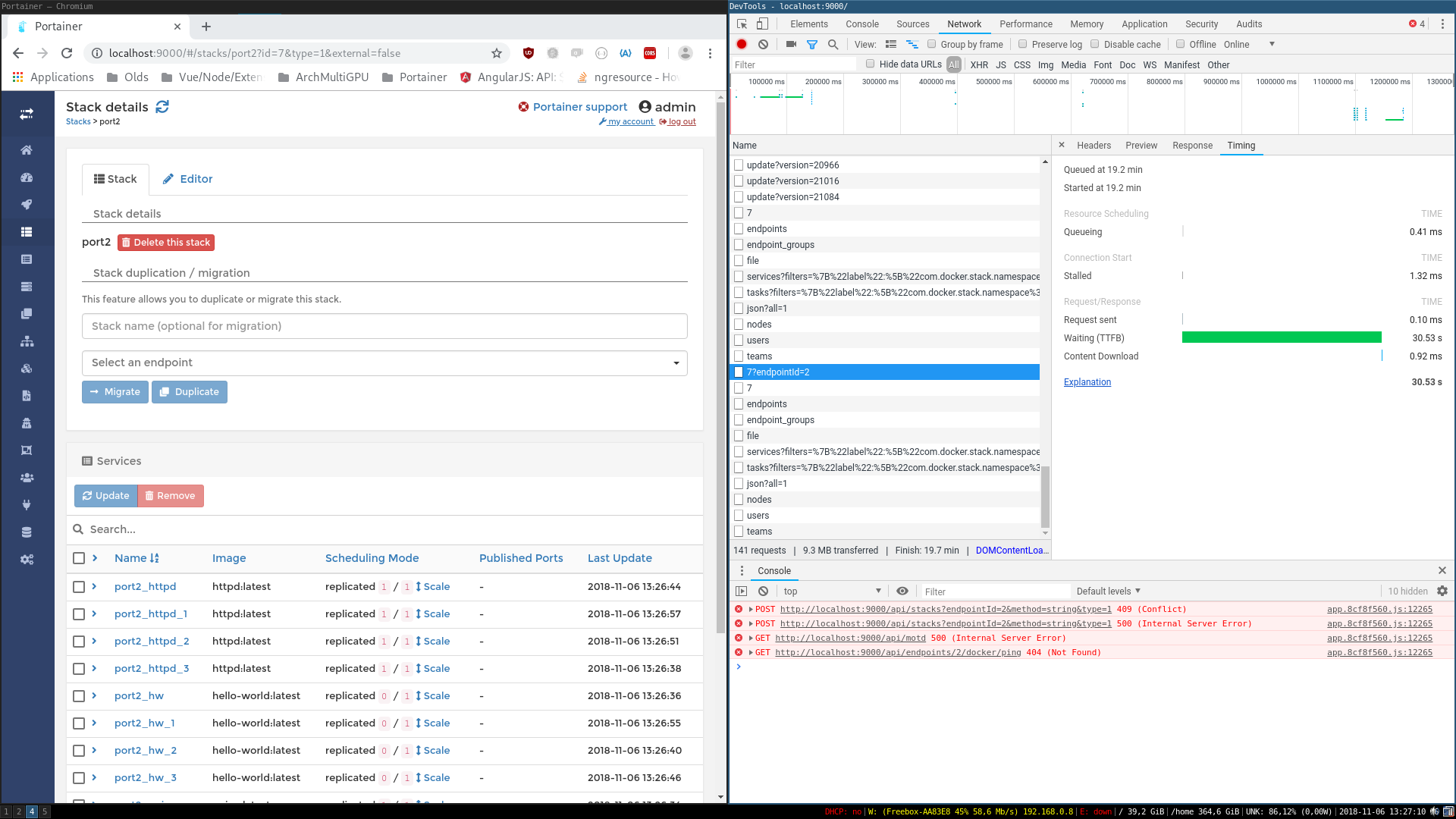The height and width of the screenshot is (819, 1456).
Task: Enable the Disable cache checkbox
Action: (x=1094, y=44)
